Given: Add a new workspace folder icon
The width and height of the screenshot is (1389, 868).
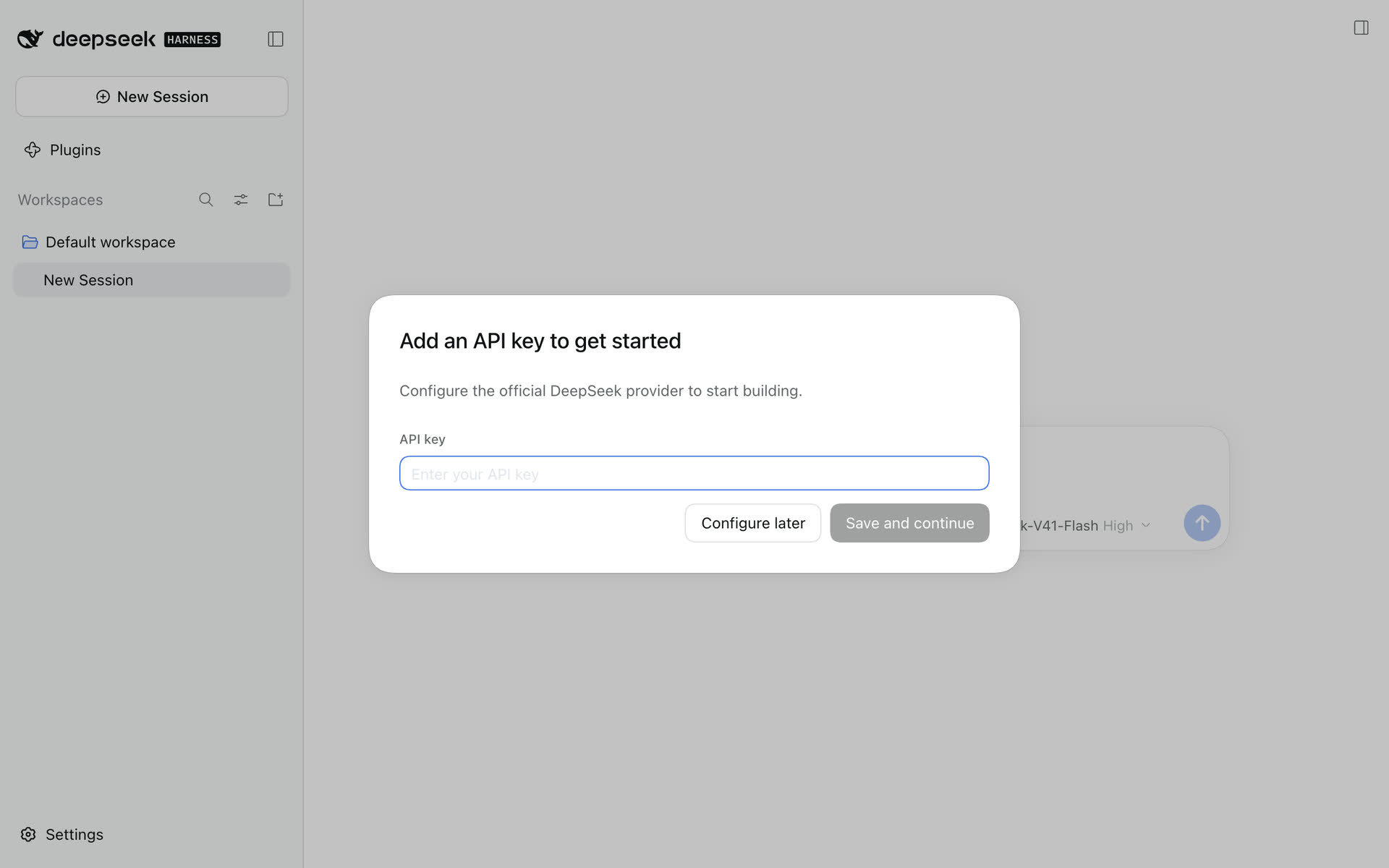Looking at the screenshot, I should (x=276, y=200).
